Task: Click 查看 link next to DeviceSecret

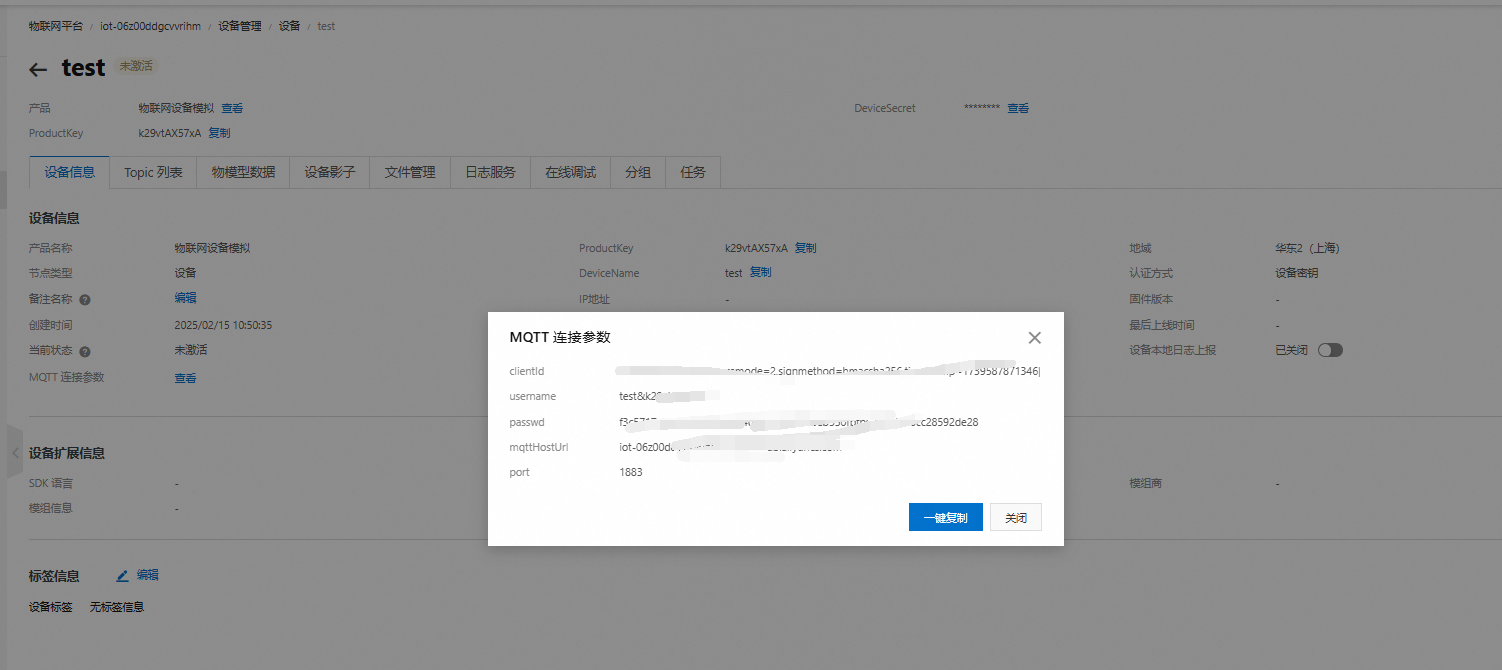Action: tap(1018, 108)
